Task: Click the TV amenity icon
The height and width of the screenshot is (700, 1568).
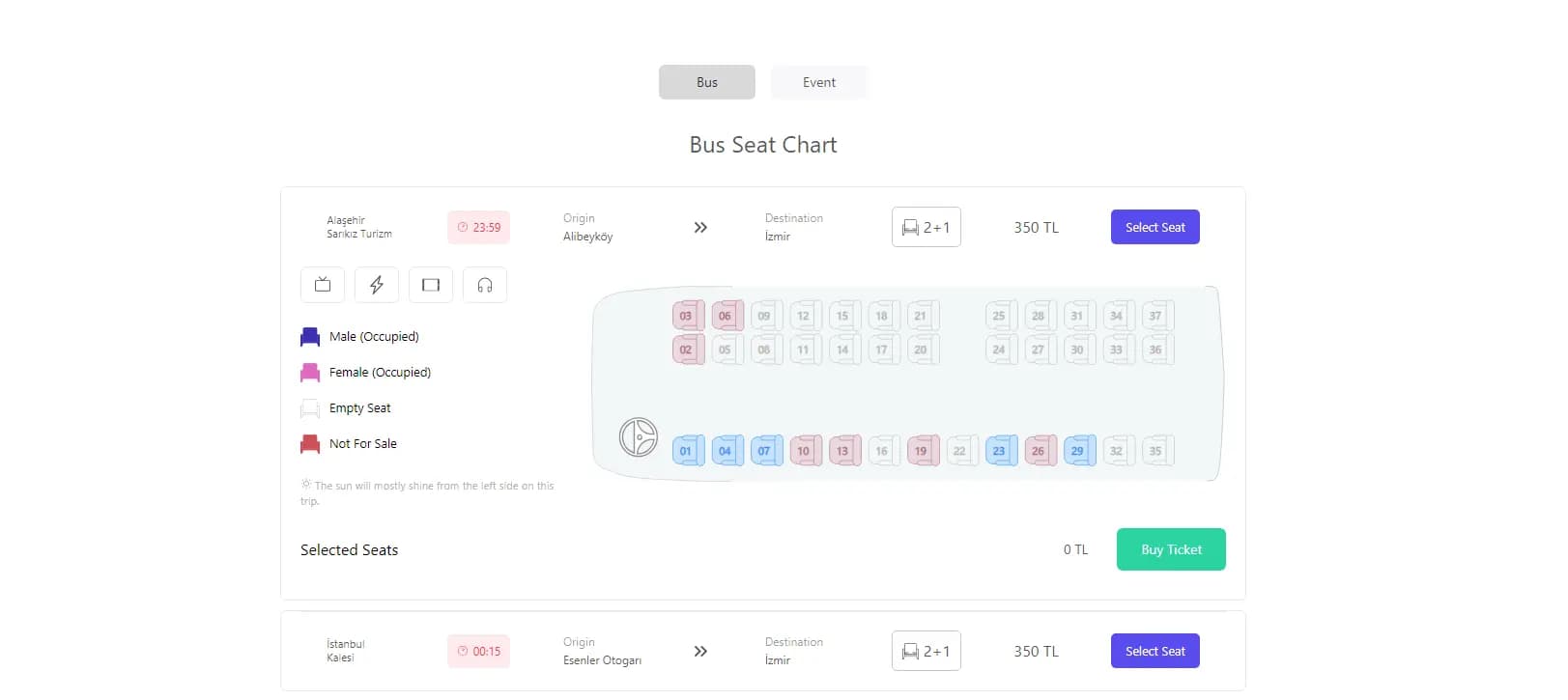Action: [323, 285]
